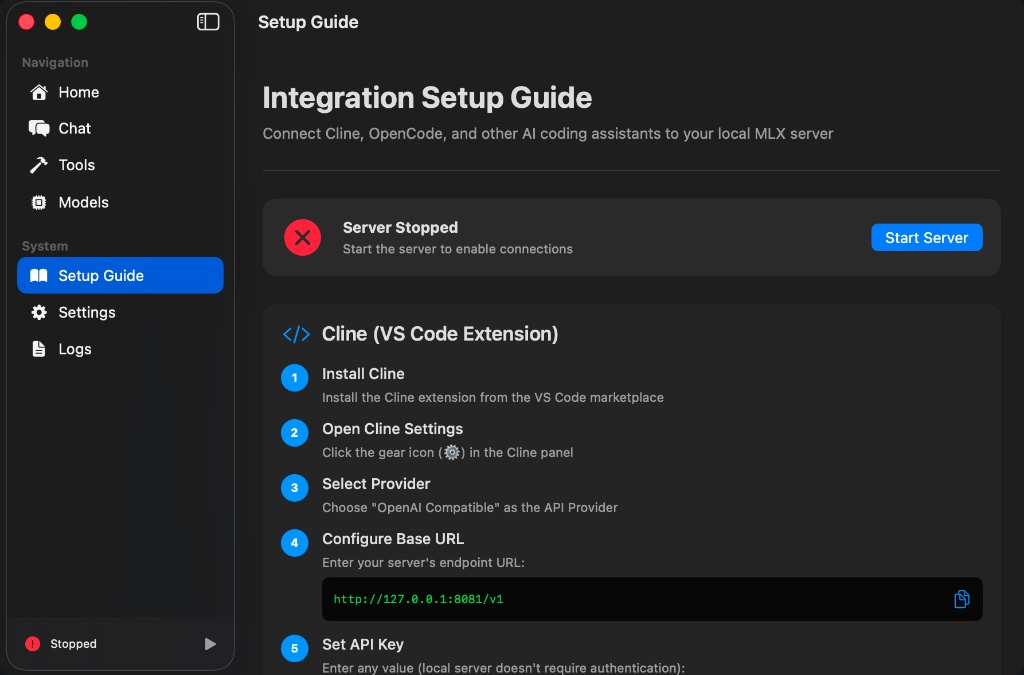Select the Chat speech bubble icon

click(37, 128)
